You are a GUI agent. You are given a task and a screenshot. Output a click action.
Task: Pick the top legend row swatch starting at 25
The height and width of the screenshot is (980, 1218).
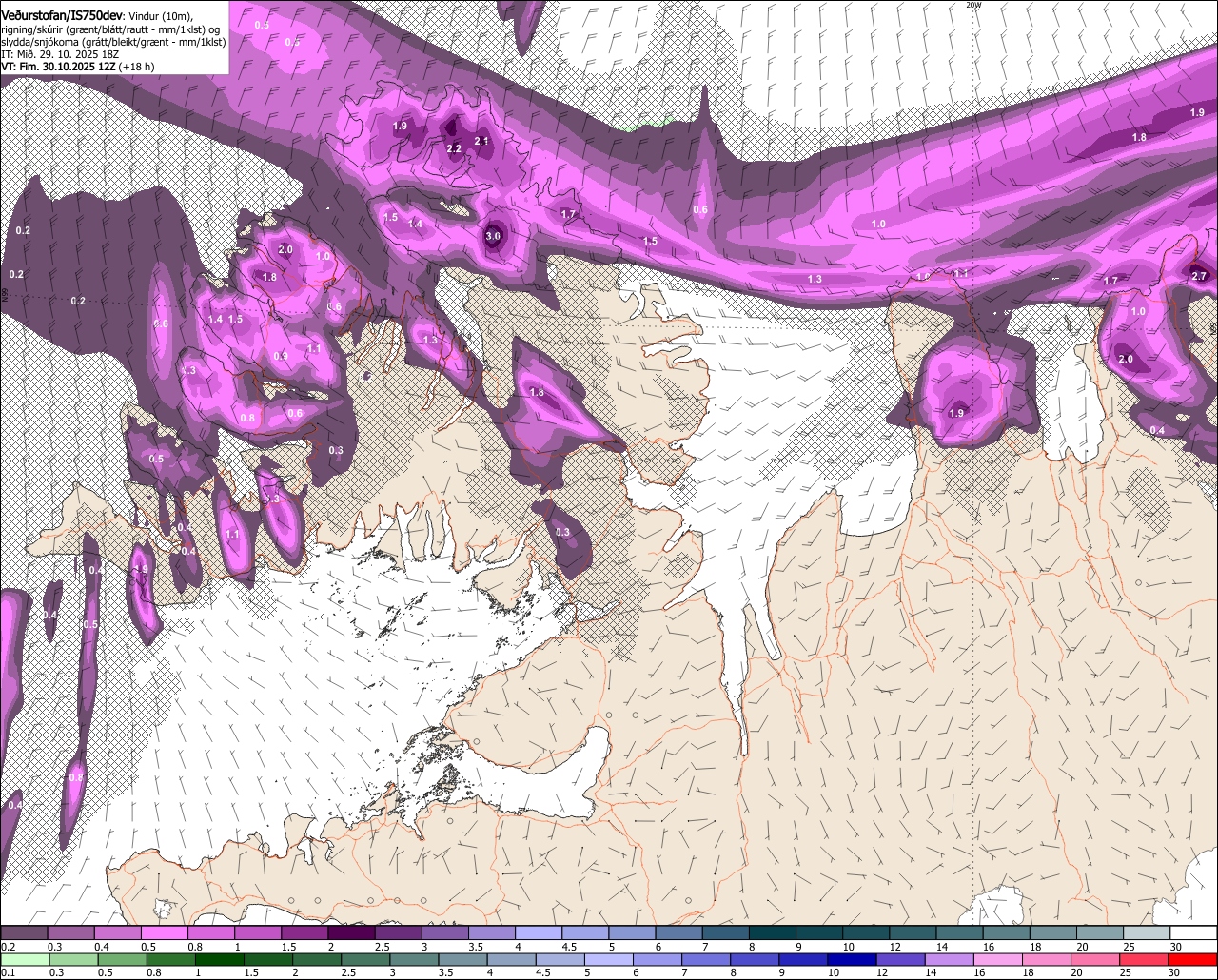click(x=1148, y=932)
